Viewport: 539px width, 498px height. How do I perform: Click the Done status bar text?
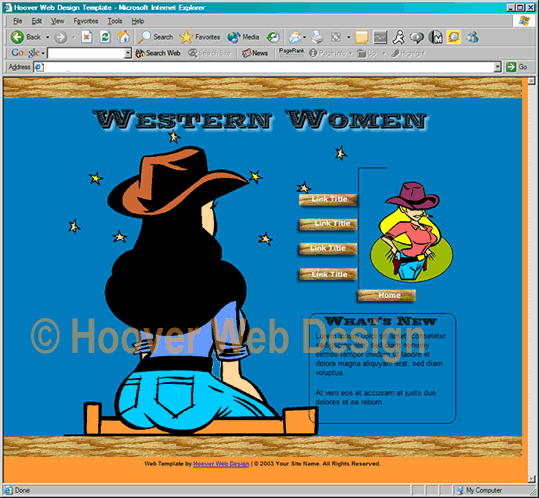point(22,490)
